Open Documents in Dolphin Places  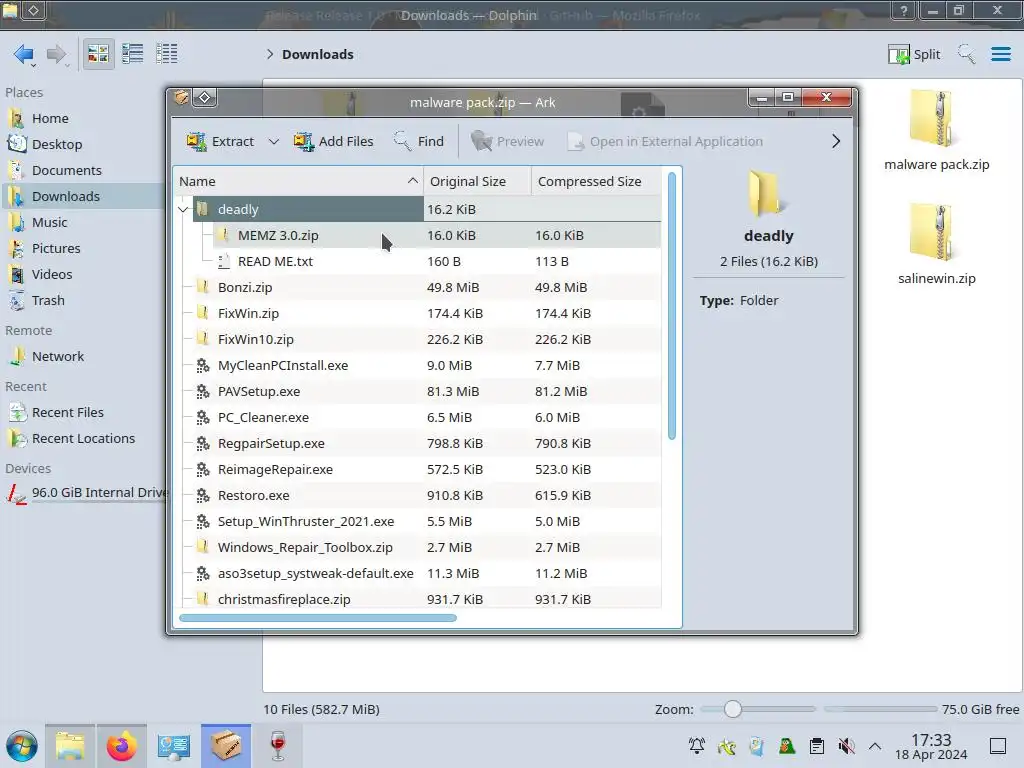tap(82, 170)
